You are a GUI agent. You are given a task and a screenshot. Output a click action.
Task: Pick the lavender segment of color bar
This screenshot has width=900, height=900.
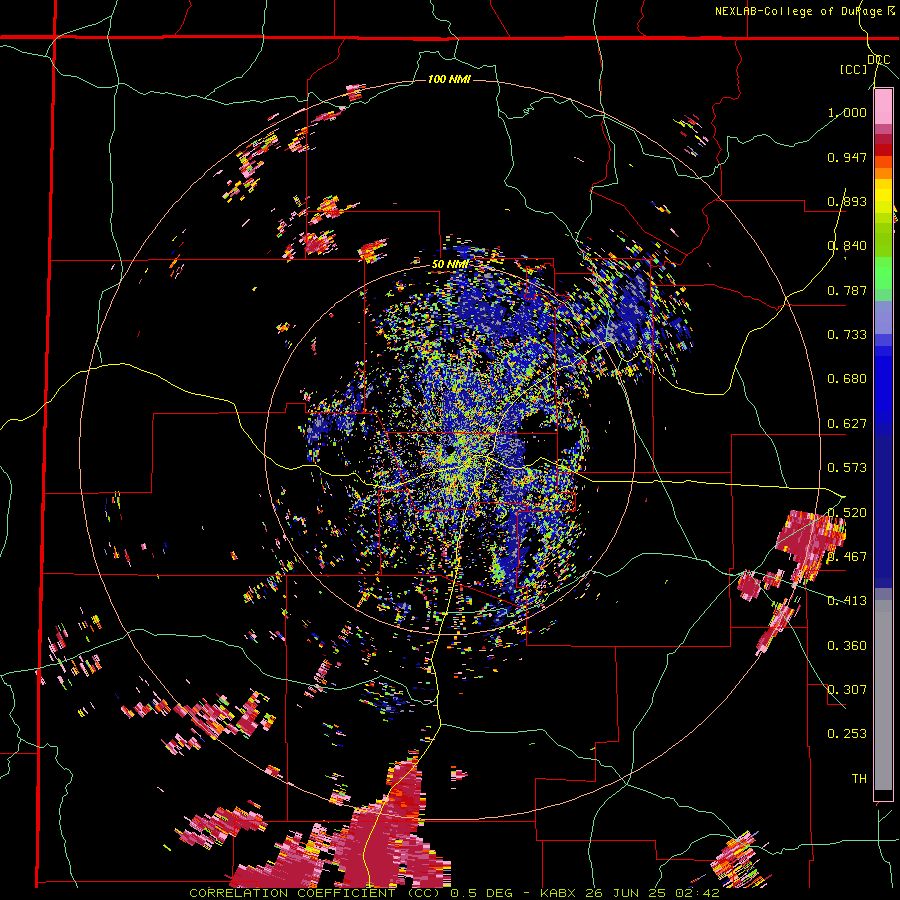pyautogui.click(x=883, y=317)
